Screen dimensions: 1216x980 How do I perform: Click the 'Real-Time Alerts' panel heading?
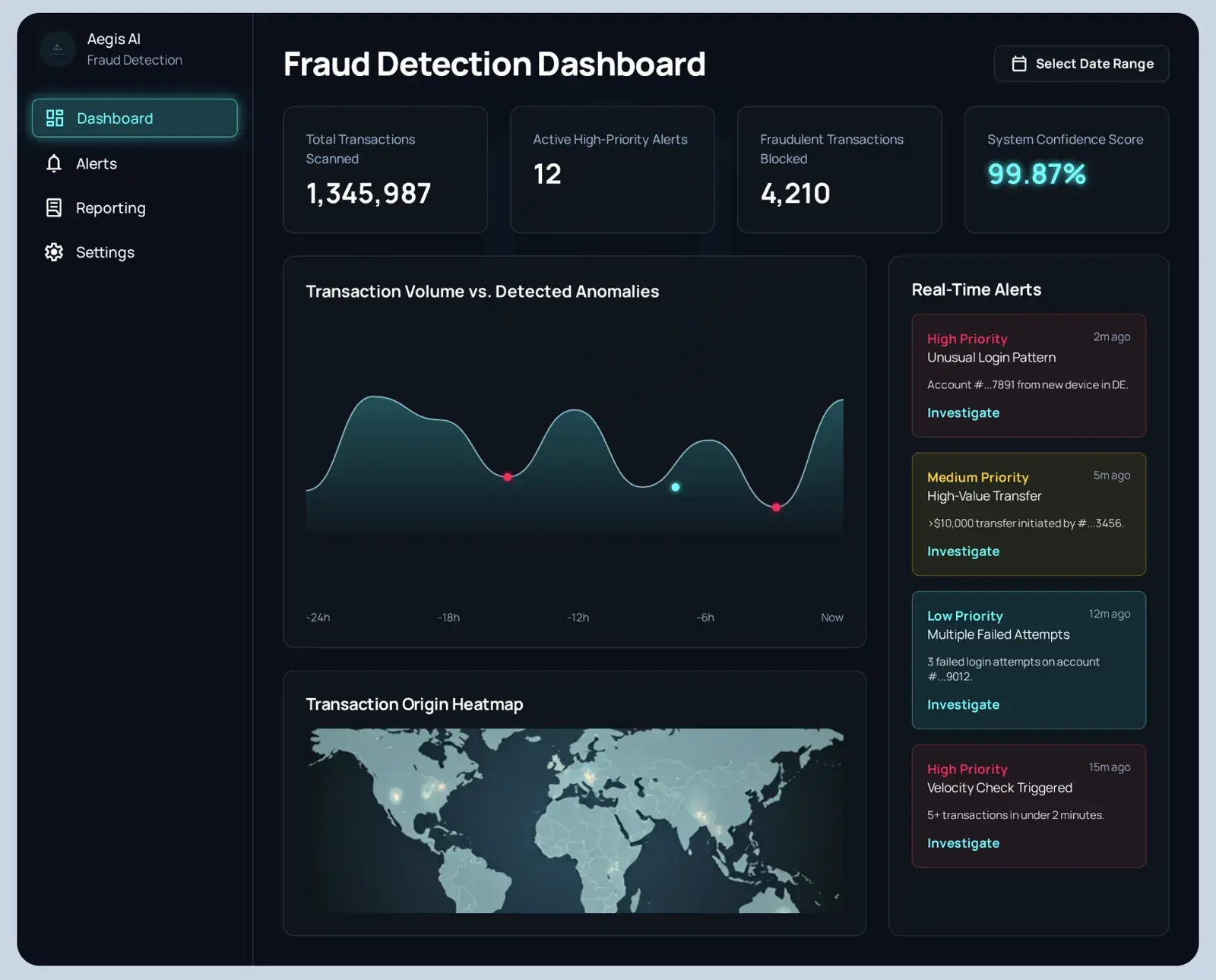point(977,289)
